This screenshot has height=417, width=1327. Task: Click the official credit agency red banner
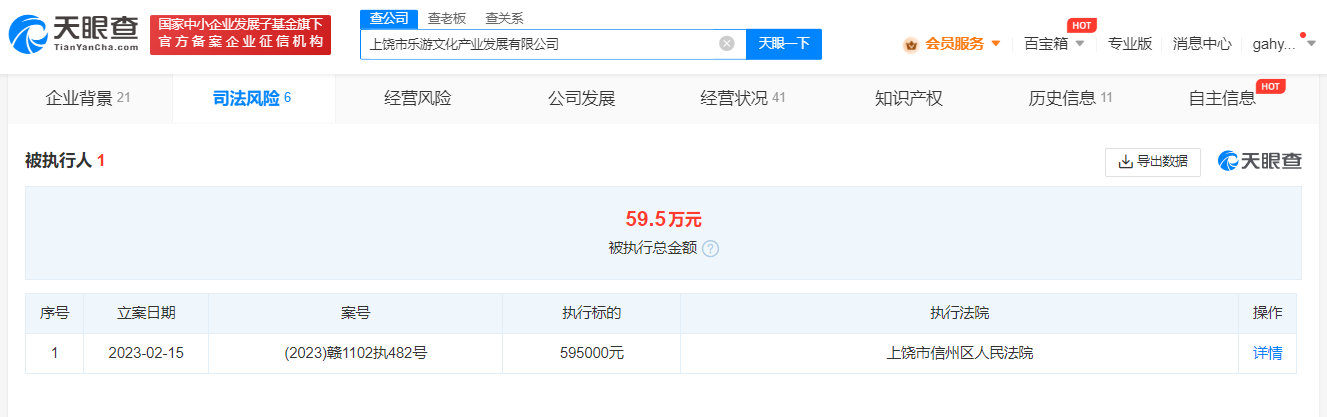coord(240,34)
